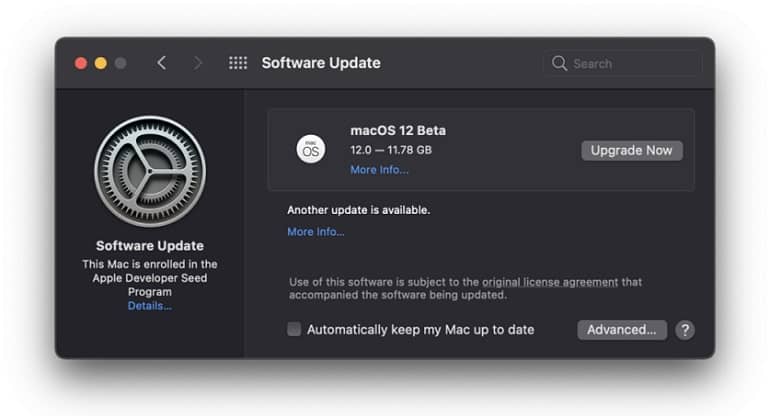Open the Details... link for the Seed Program
This screenshot has height=416, width=770.
[x=150, y=306]
